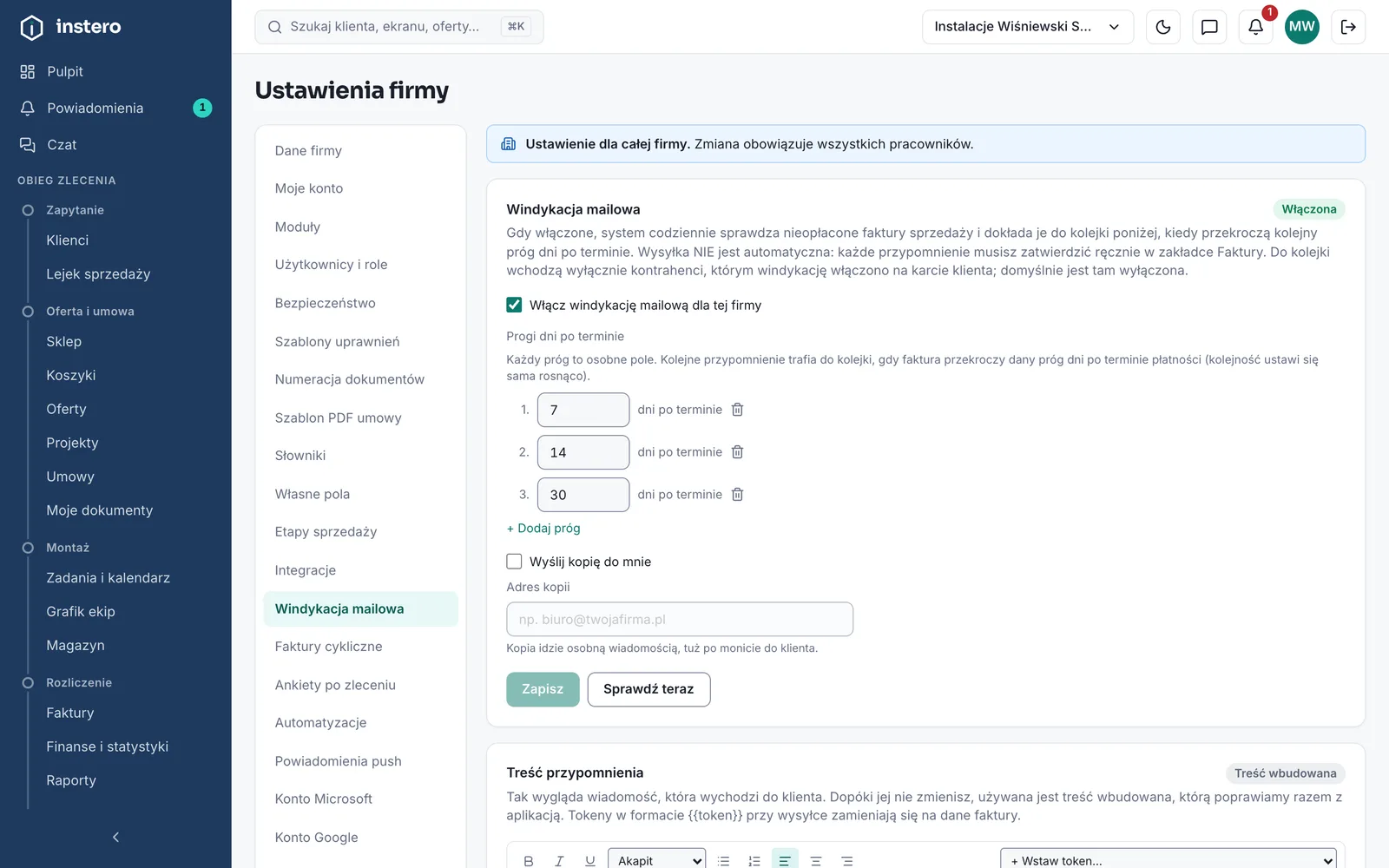Viewport: 1389px width, 868px height.
Task: Insert bulleted list in editor
Action: [x=723, y=861]
